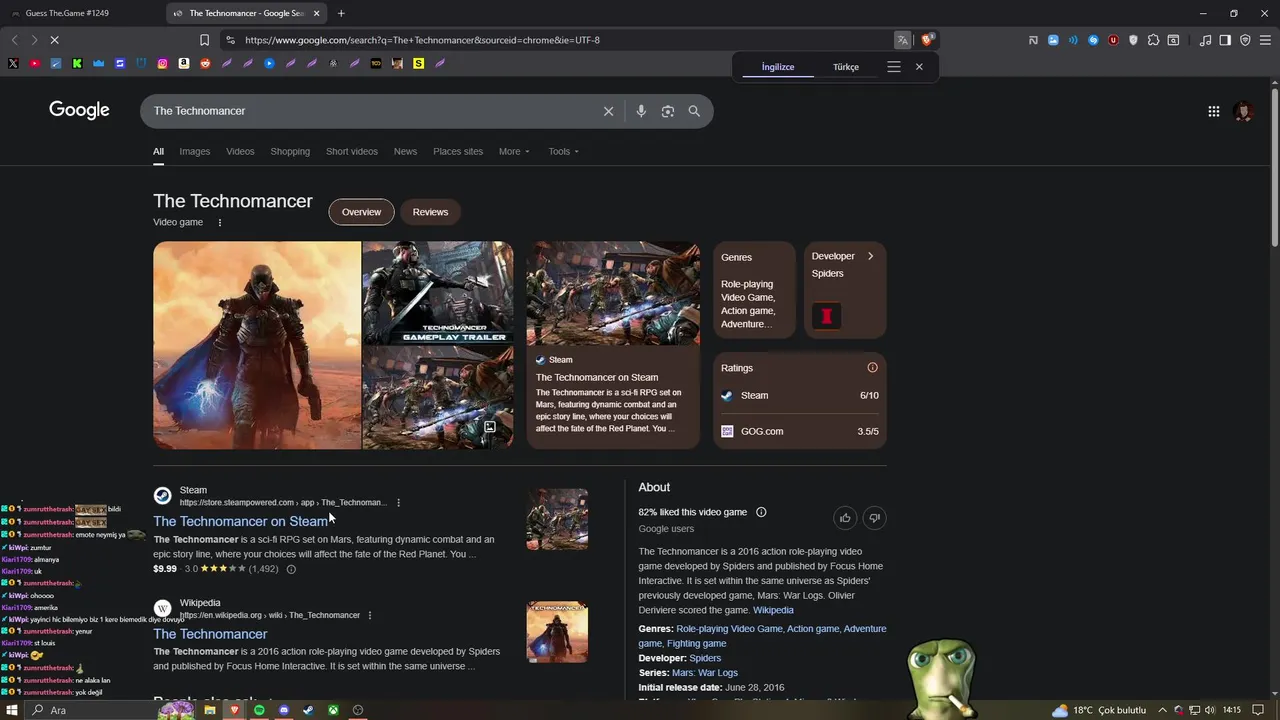Switch to the Short videos tab
Screen dimensions: 1280x720
coord(352,152)
